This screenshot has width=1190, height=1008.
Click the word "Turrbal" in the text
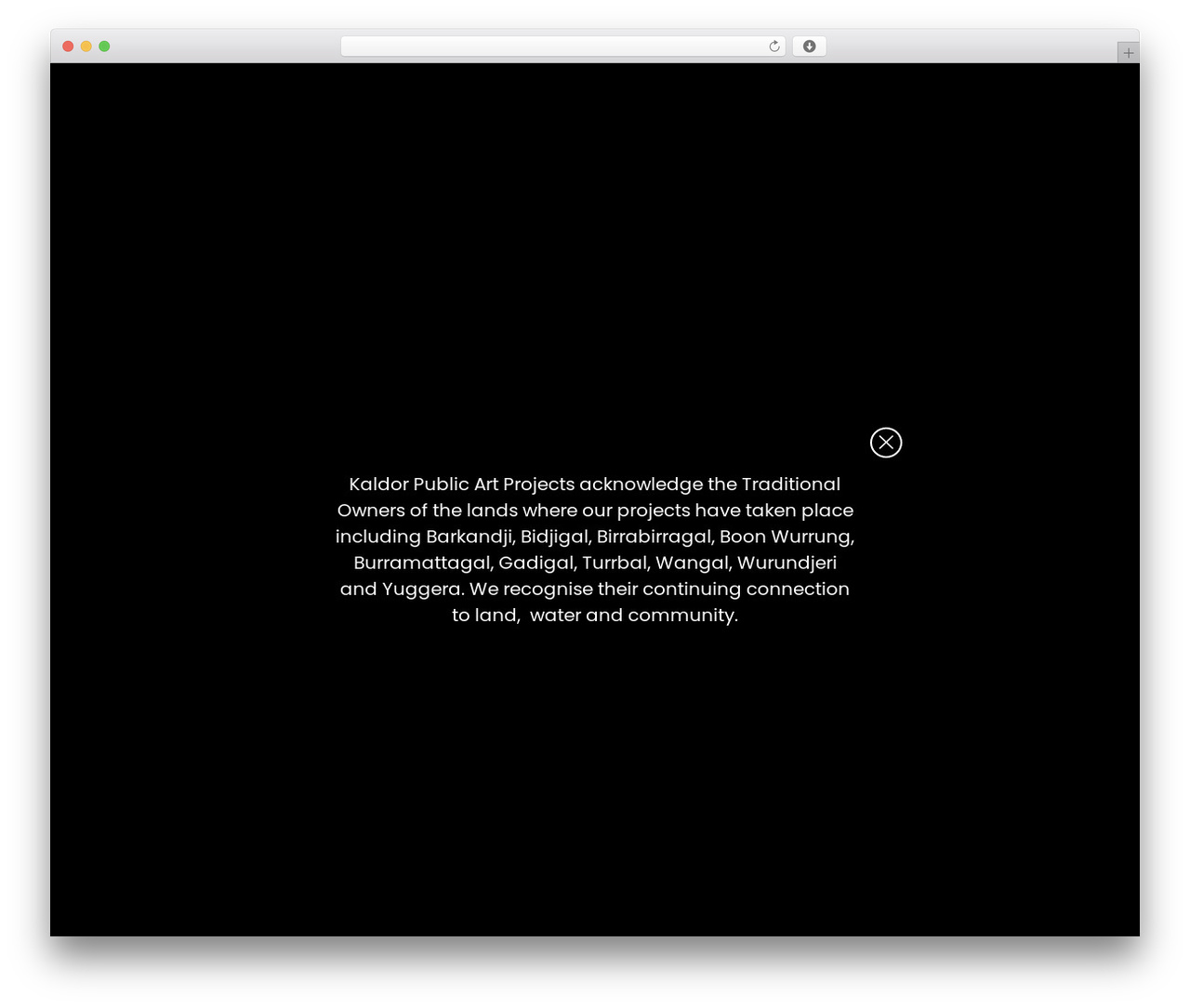click(x=615, y=563)
